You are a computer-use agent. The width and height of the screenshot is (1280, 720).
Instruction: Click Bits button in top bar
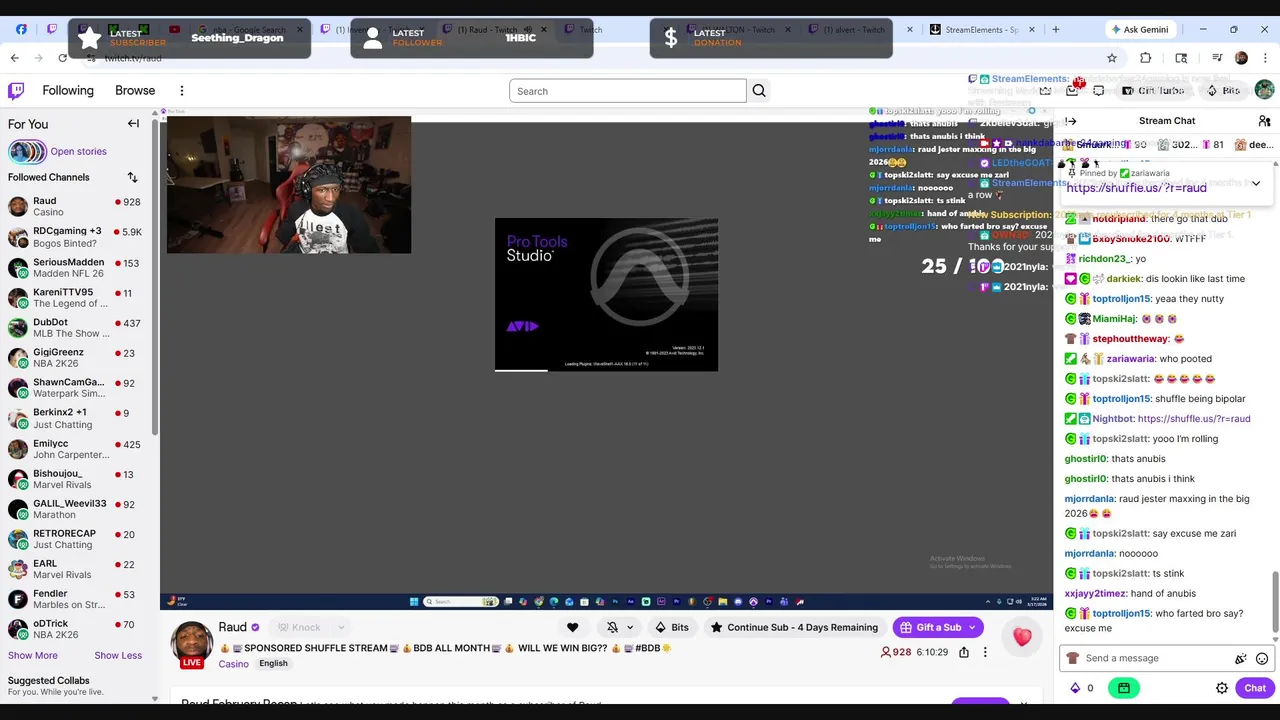click(1222, 90)
